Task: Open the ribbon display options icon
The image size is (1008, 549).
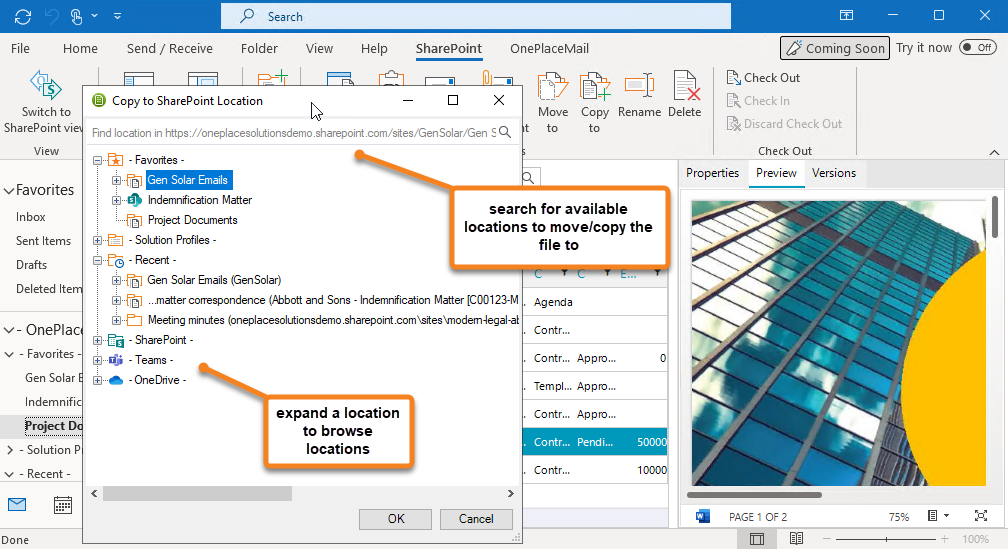Action: 847,15
